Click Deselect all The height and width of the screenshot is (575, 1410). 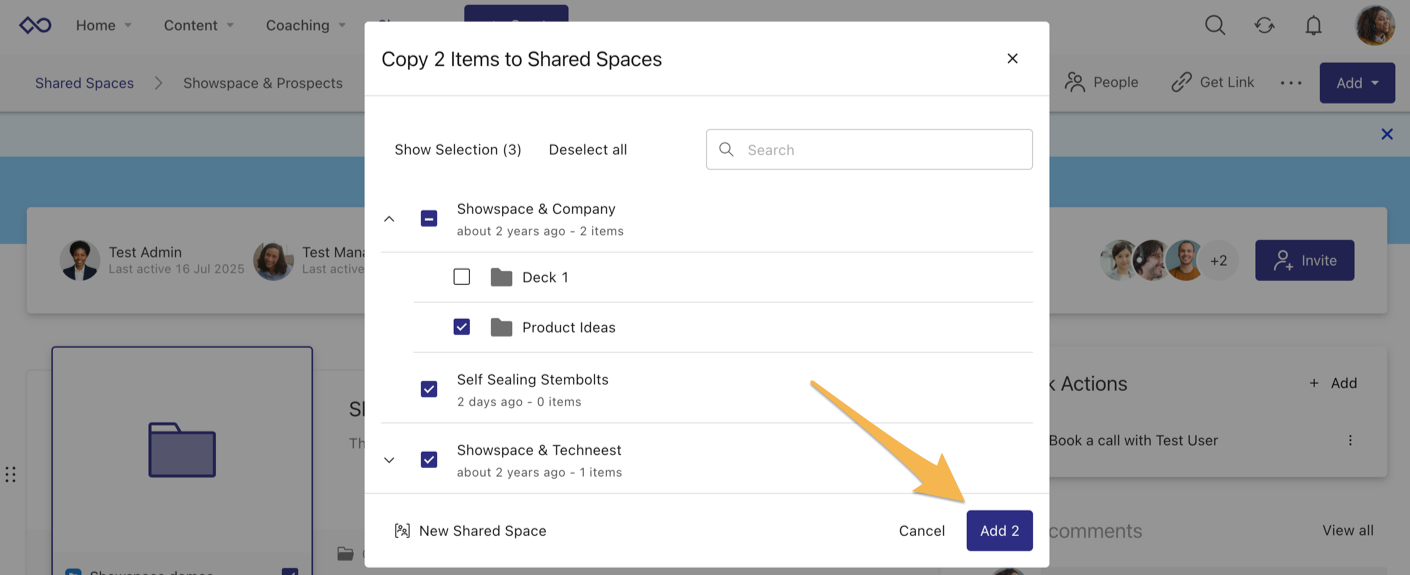click(x=588, y=150)
